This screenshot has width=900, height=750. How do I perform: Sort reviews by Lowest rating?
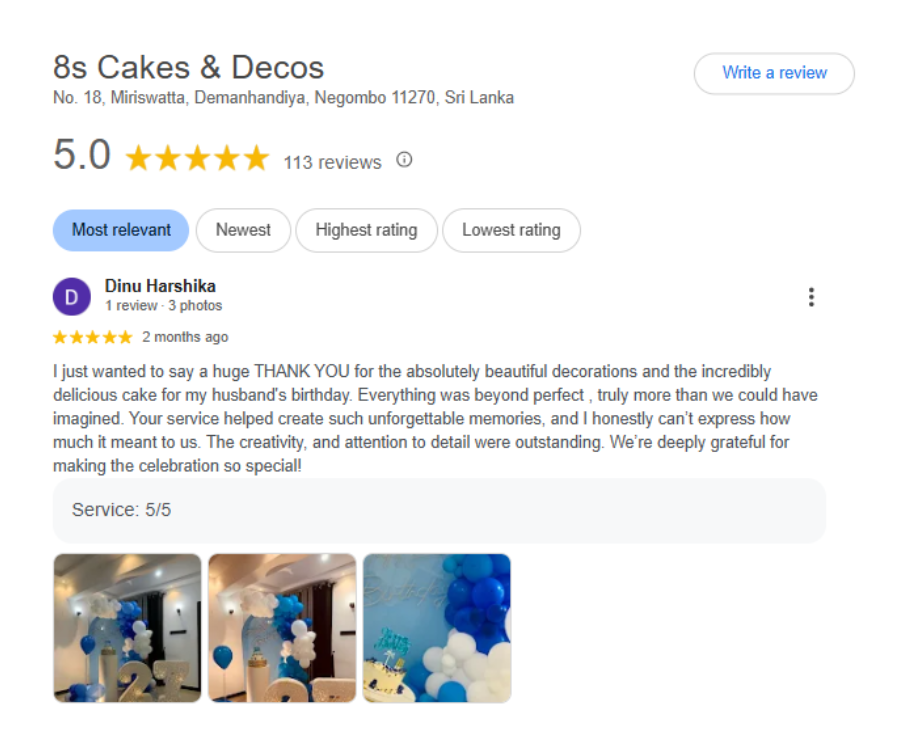[511, 230]
